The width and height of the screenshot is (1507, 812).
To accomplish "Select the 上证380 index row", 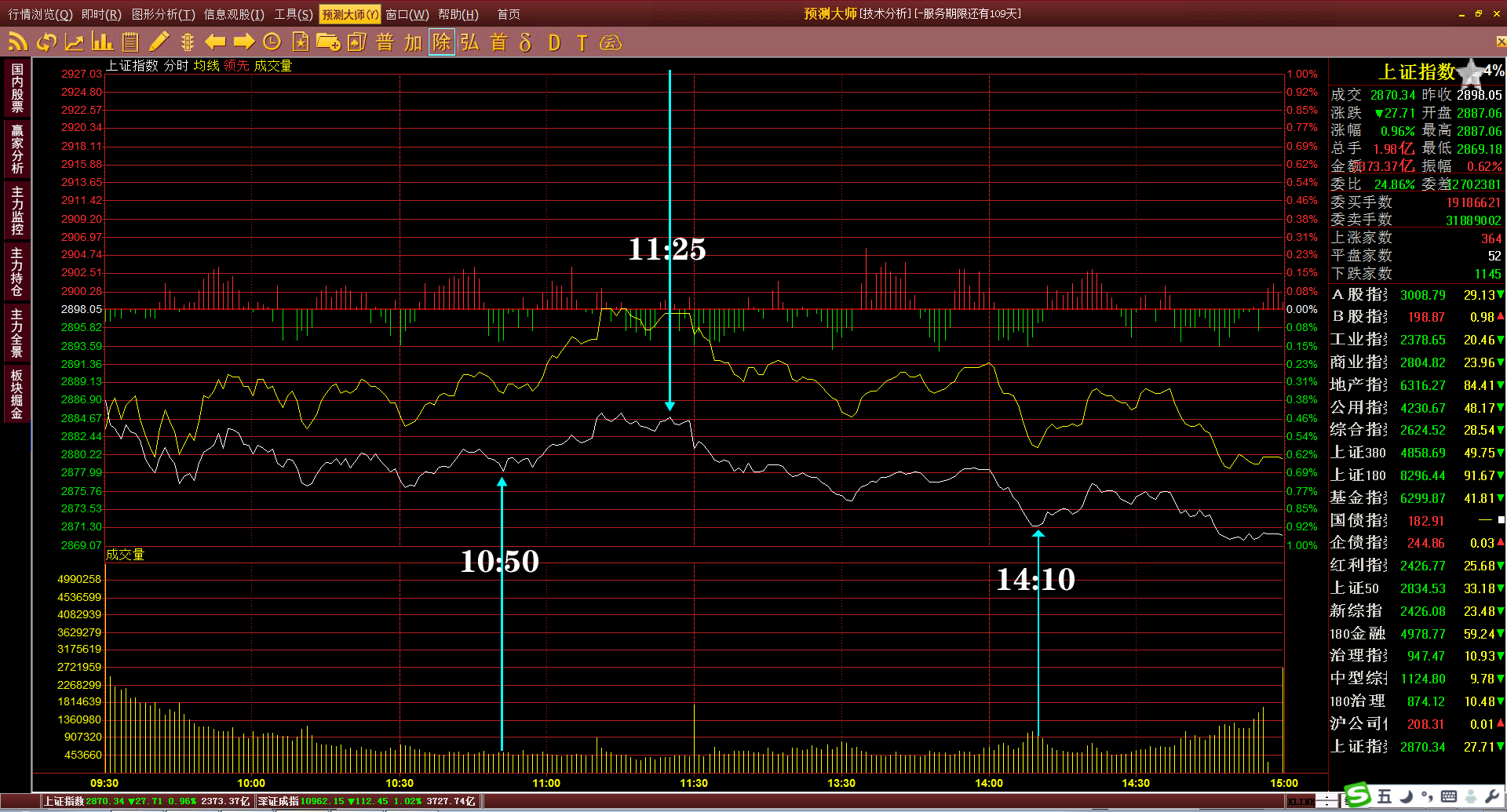I will 1417,453.
